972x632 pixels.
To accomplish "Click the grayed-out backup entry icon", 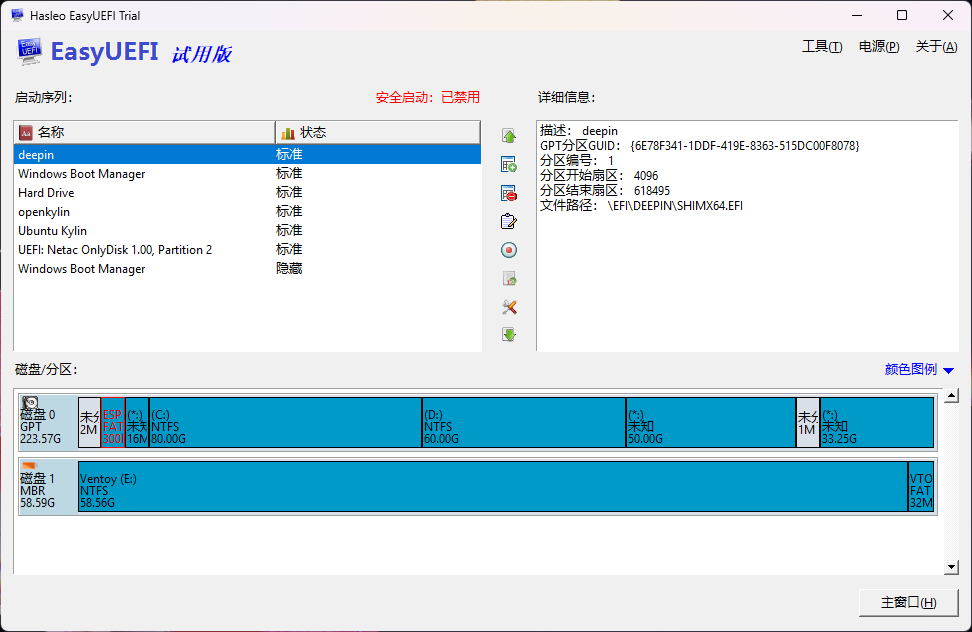I will pyautogui.click(x=509, y=279).
